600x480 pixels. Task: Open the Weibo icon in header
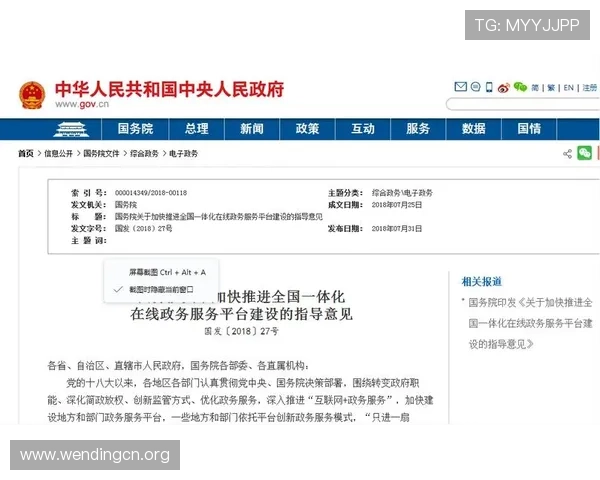pos(504,88)
